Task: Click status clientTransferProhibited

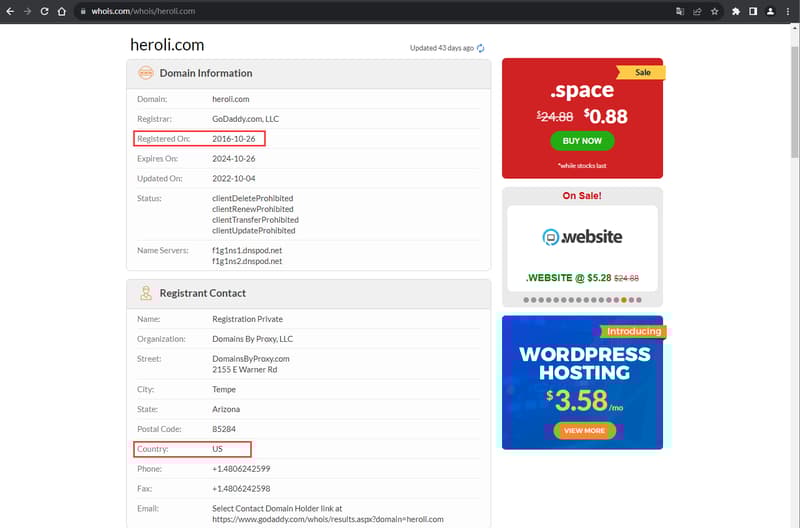Action: pyautogui.click(x=255, y=219)
